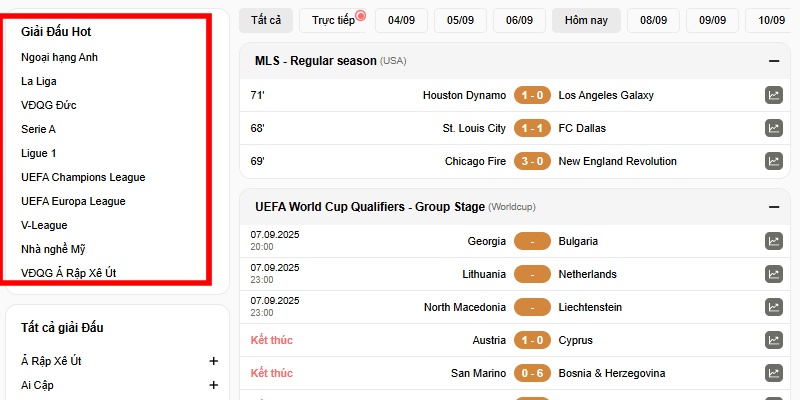The height and width of the screenshot is (400, 800).
Task: Open VĐQG Ả Rập Xê Út league
Action: tap(69, 273)
